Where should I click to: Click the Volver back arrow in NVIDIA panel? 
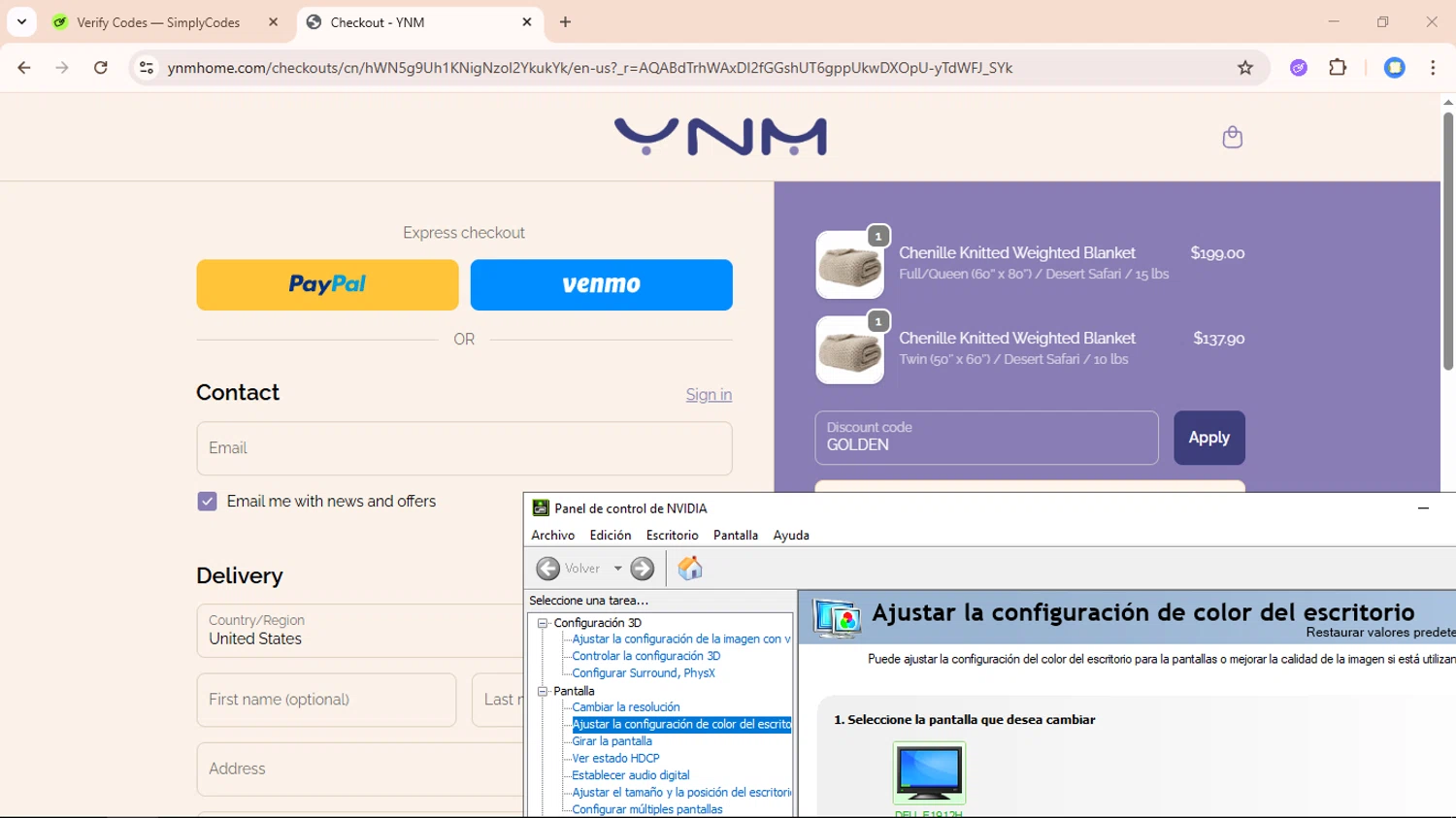548,569
